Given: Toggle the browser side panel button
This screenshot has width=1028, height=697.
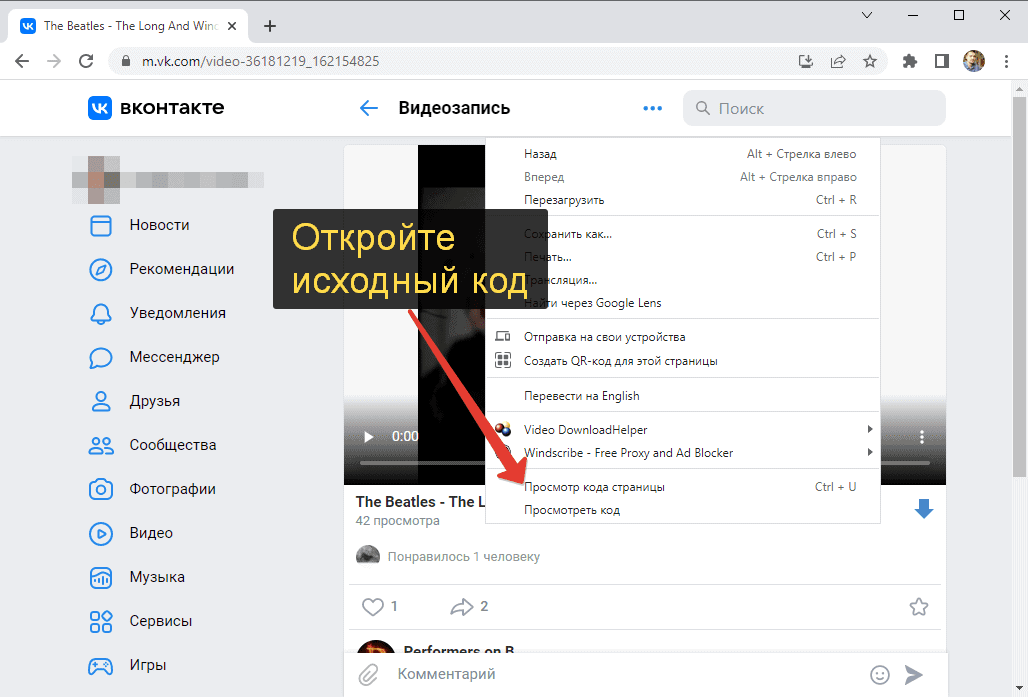Looking at the screenshot, I should pos(941,61).
